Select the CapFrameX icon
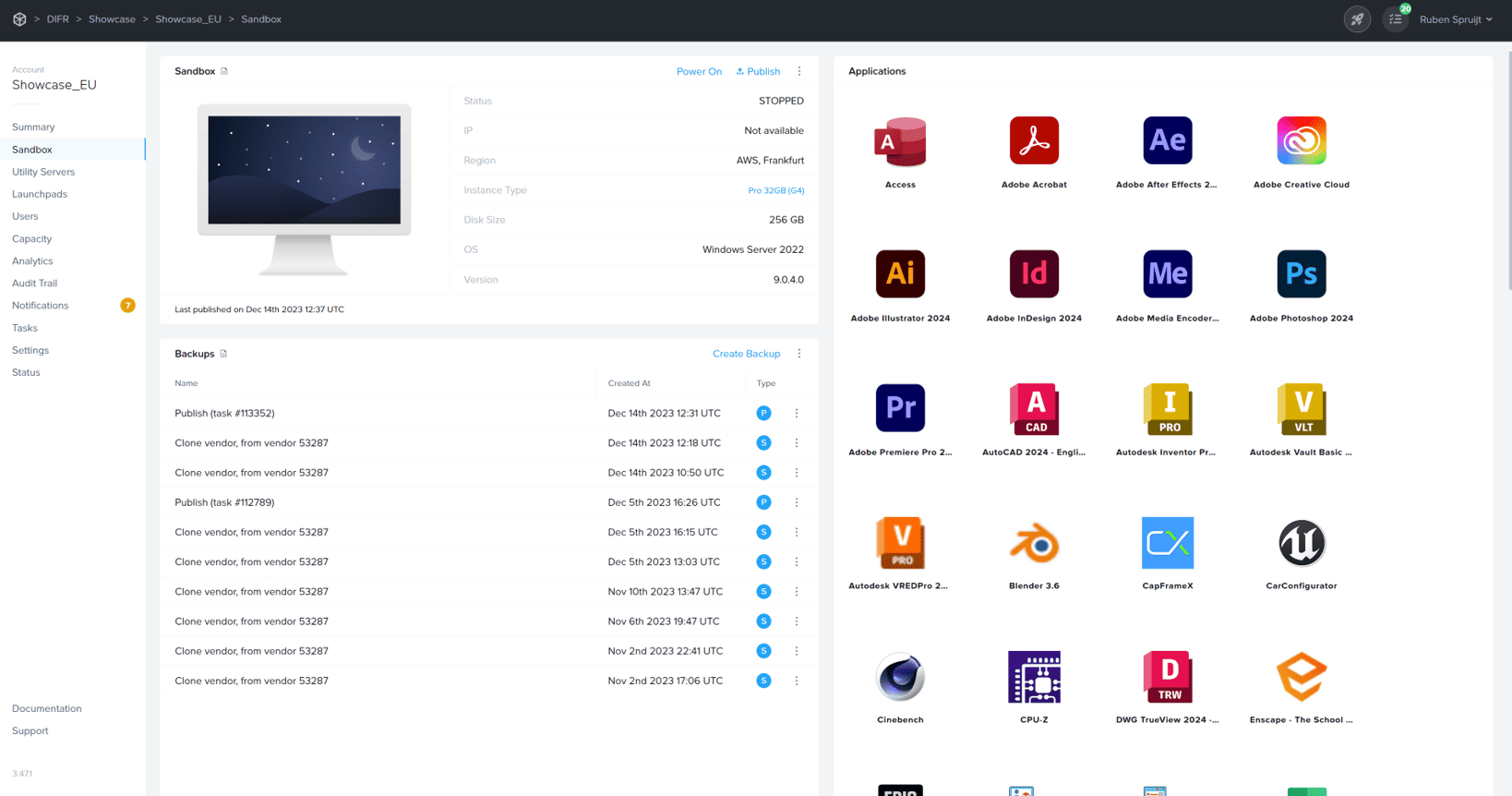This screenshot has width=1512, height=796. tap(1168, 543)
